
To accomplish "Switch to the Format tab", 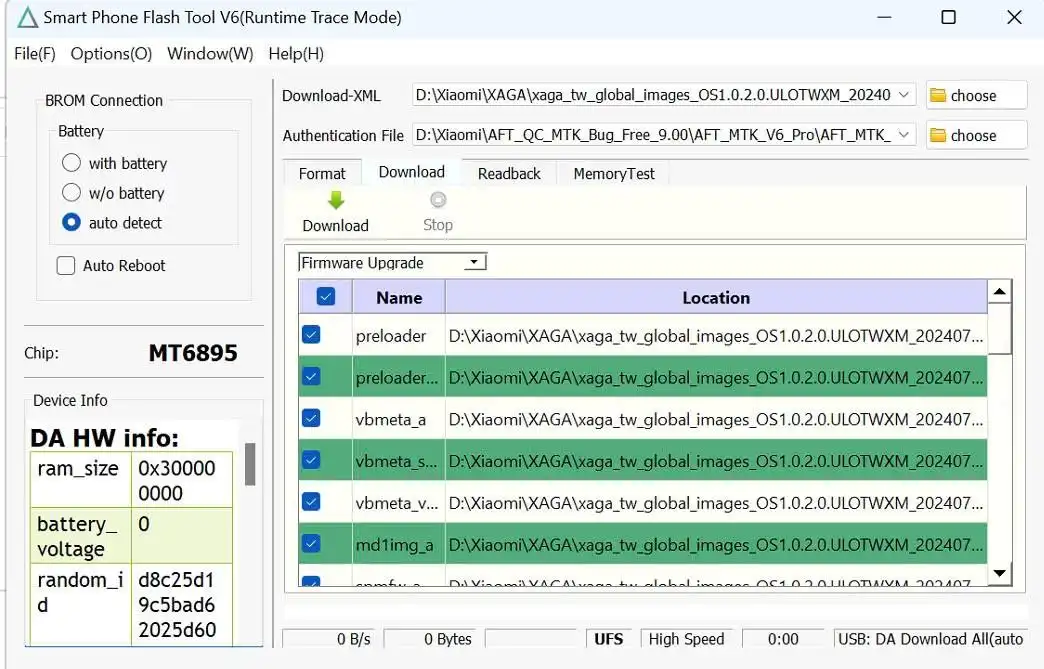I will tap(322, 174).
